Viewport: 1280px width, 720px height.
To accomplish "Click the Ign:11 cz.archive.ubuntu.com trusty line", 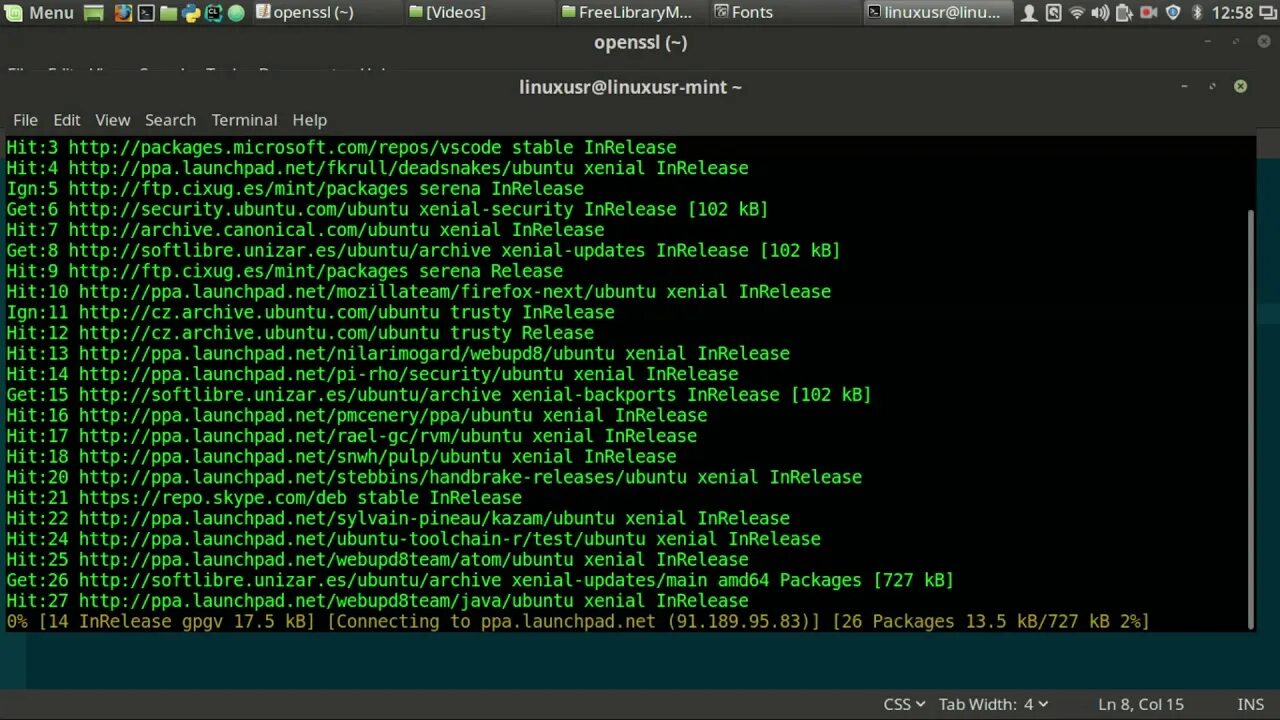I will (x=310, y=312).
